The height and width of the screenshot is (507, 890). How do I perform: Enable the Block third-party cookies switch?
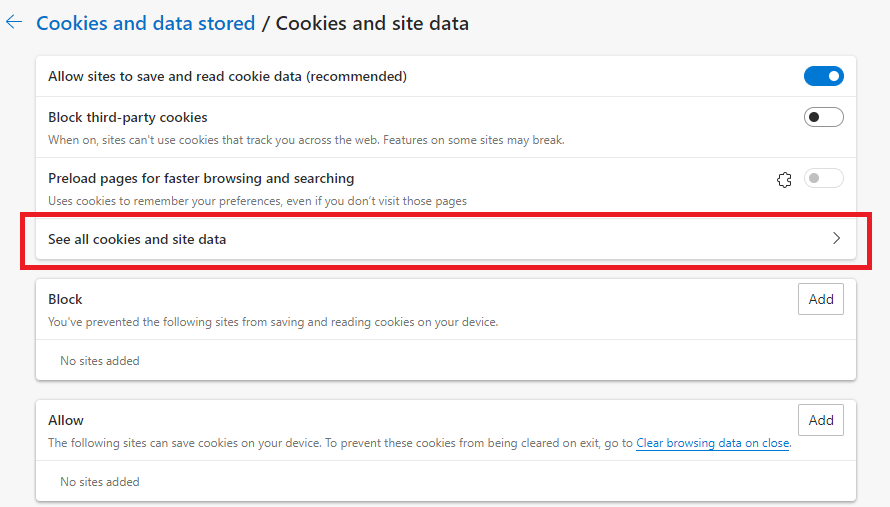pyautogui.click(x=823, y=118)
